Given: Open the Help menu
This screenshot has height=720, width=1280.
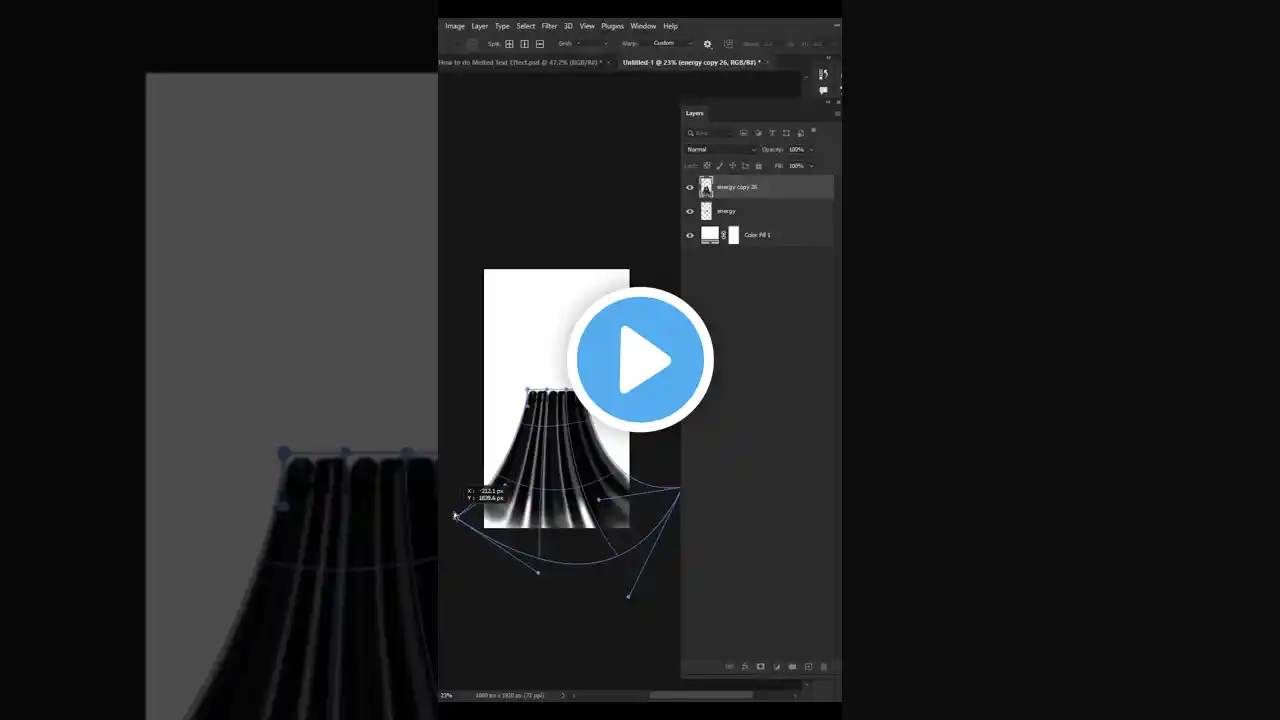Looking at the screenshot, I should [670, 26].
